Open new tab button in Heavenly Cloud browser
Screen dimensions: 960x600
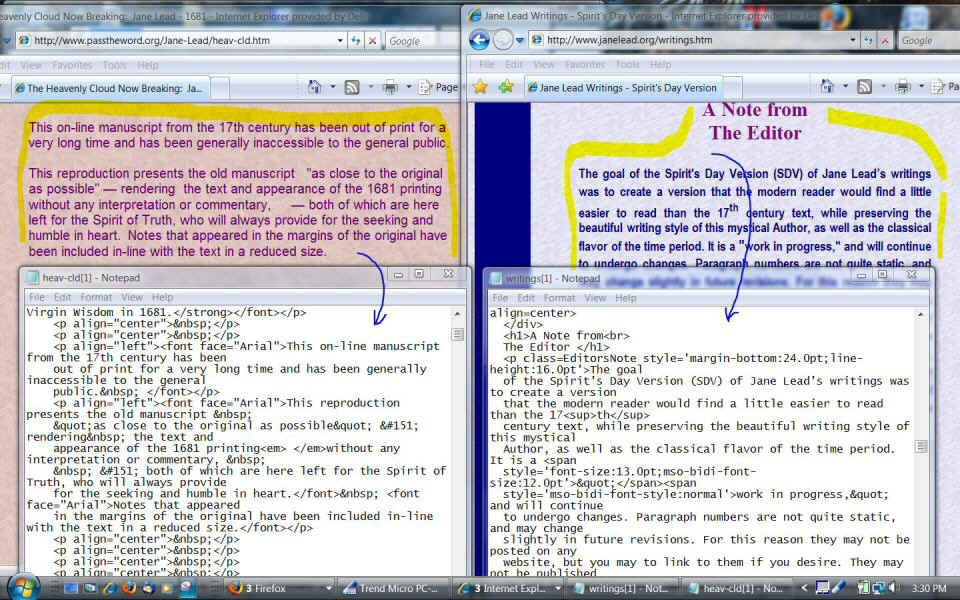[x=220, y=88]
